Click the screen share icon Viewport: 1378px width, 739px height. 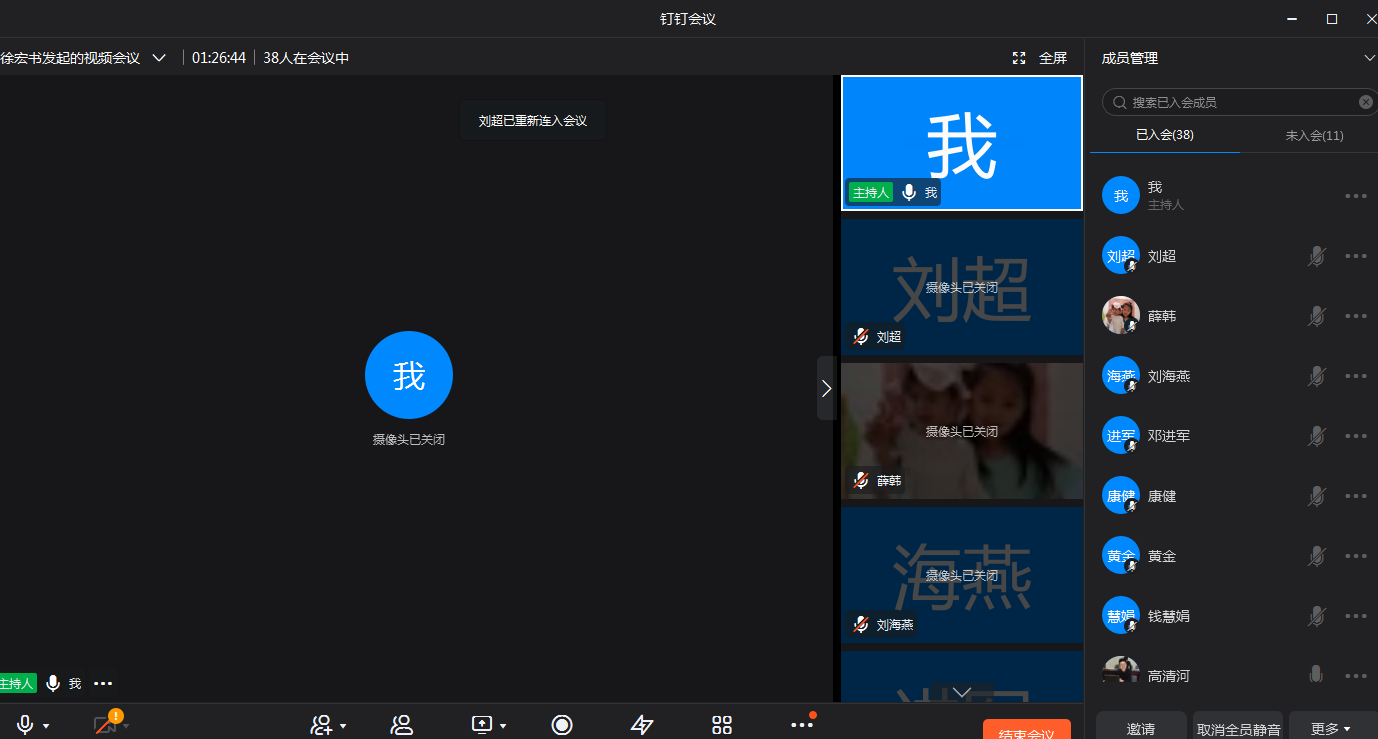tap(482, 725)
